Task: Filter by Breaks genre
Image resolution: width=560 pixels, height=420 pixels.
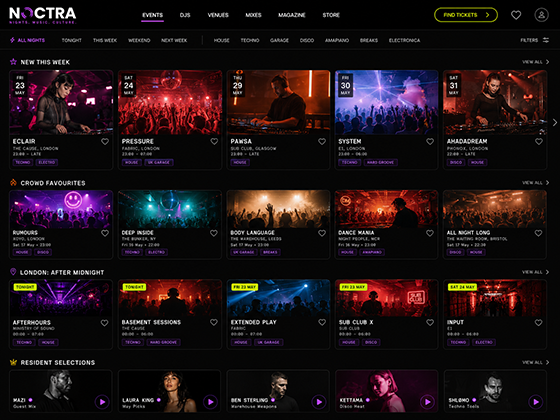Action: pyautogui.click(x=369, y=40)
